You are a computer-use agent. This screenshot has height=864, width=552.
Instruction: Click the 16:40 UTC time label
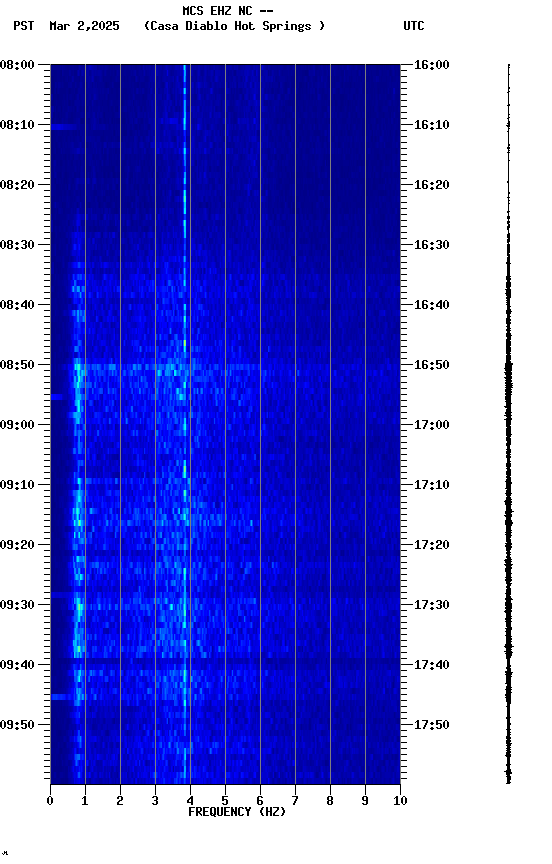click(432, 305)
